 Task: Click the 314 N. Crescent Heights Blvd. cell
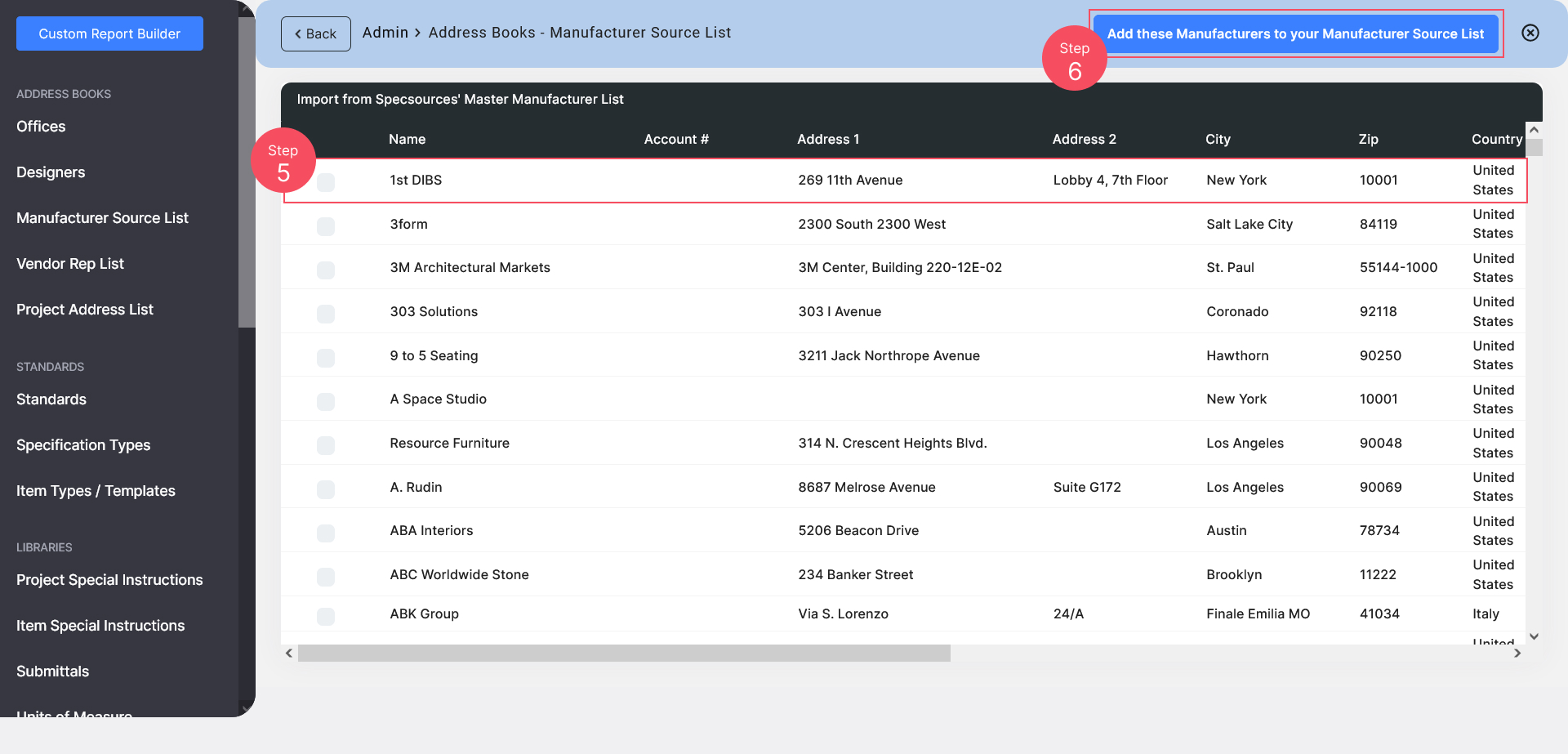point(893,443)
